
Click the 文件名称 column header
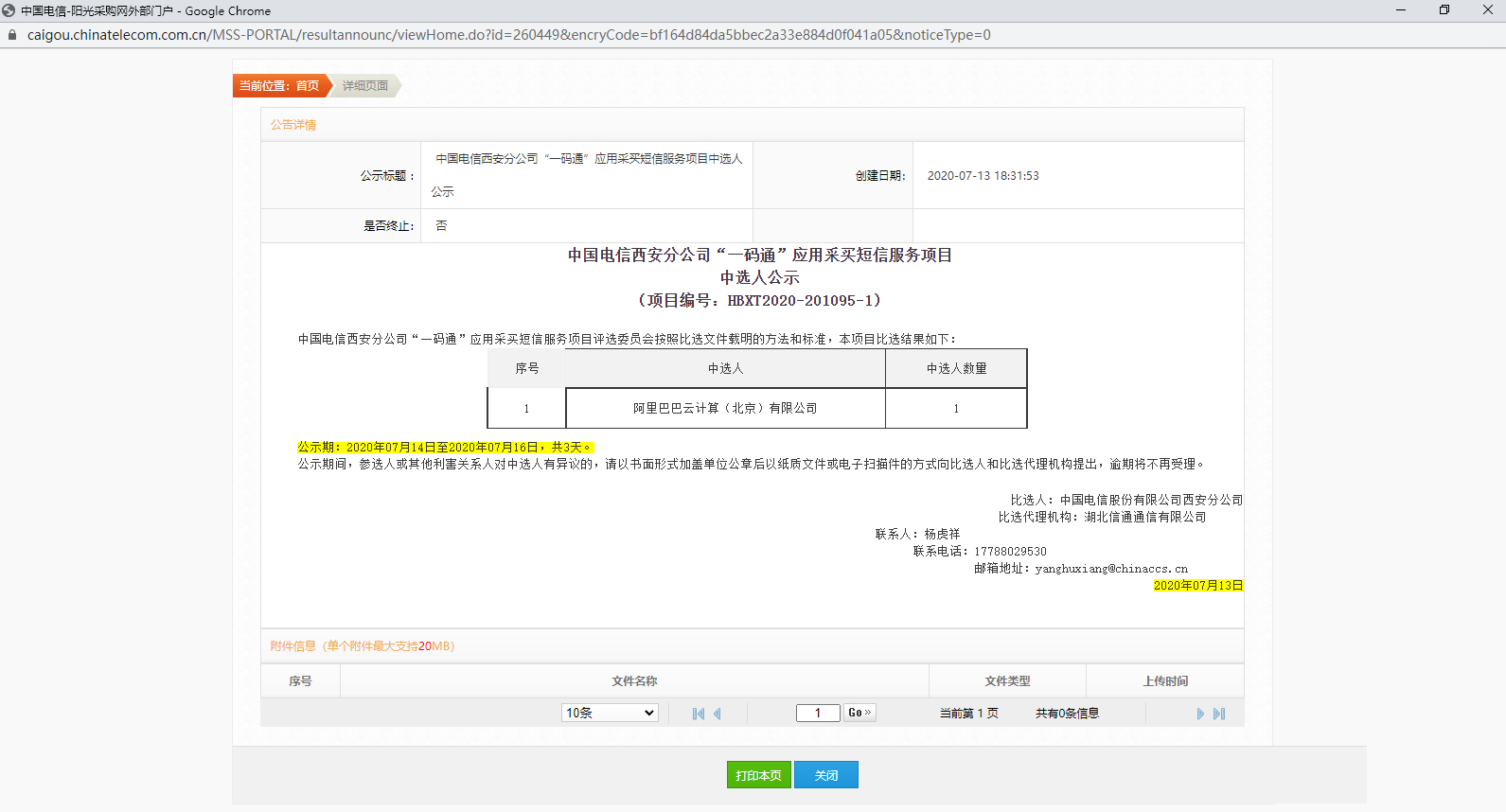coord(634,681)
